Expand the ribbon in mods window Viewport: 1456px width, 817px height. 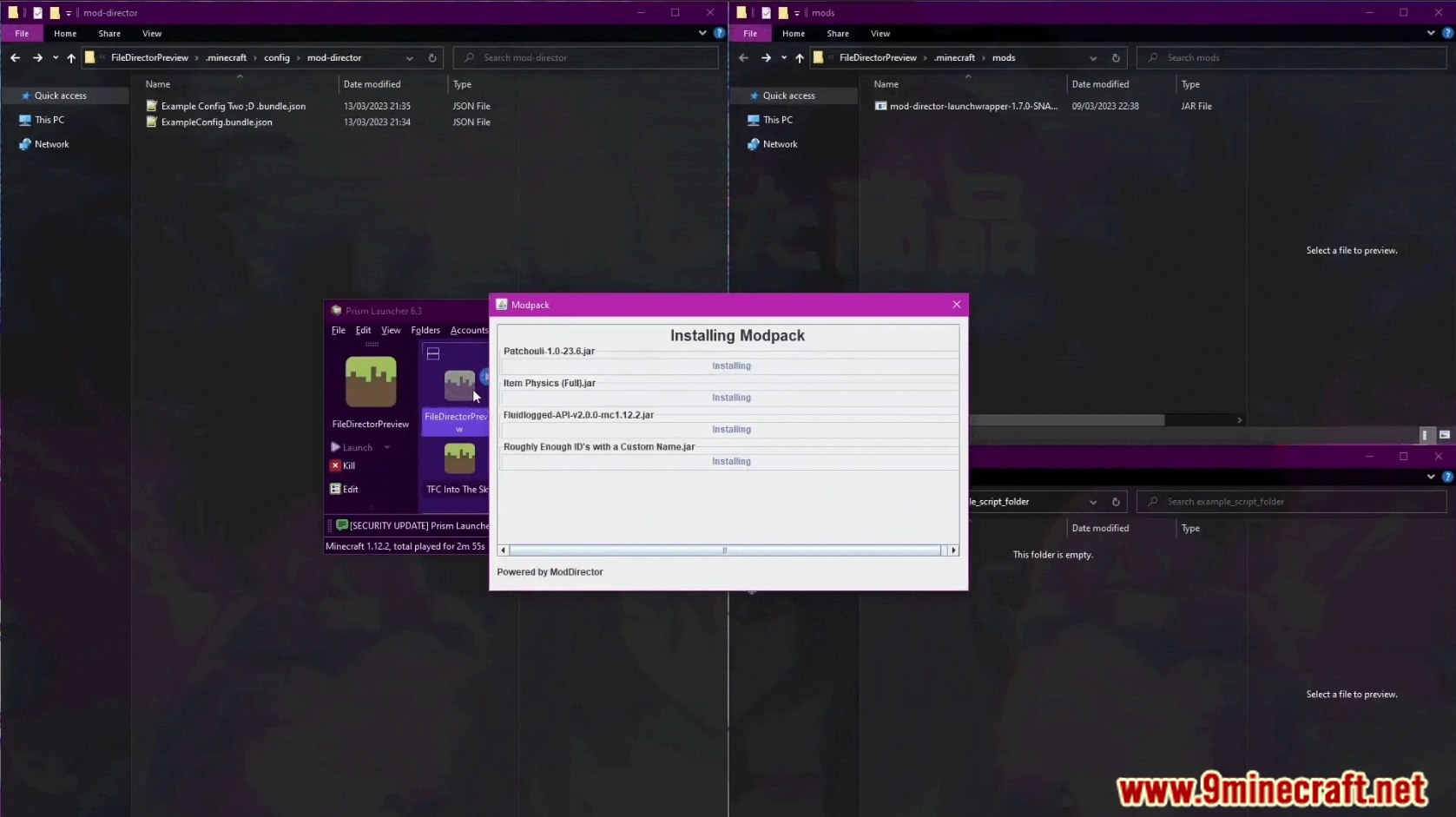[1431, 33]
